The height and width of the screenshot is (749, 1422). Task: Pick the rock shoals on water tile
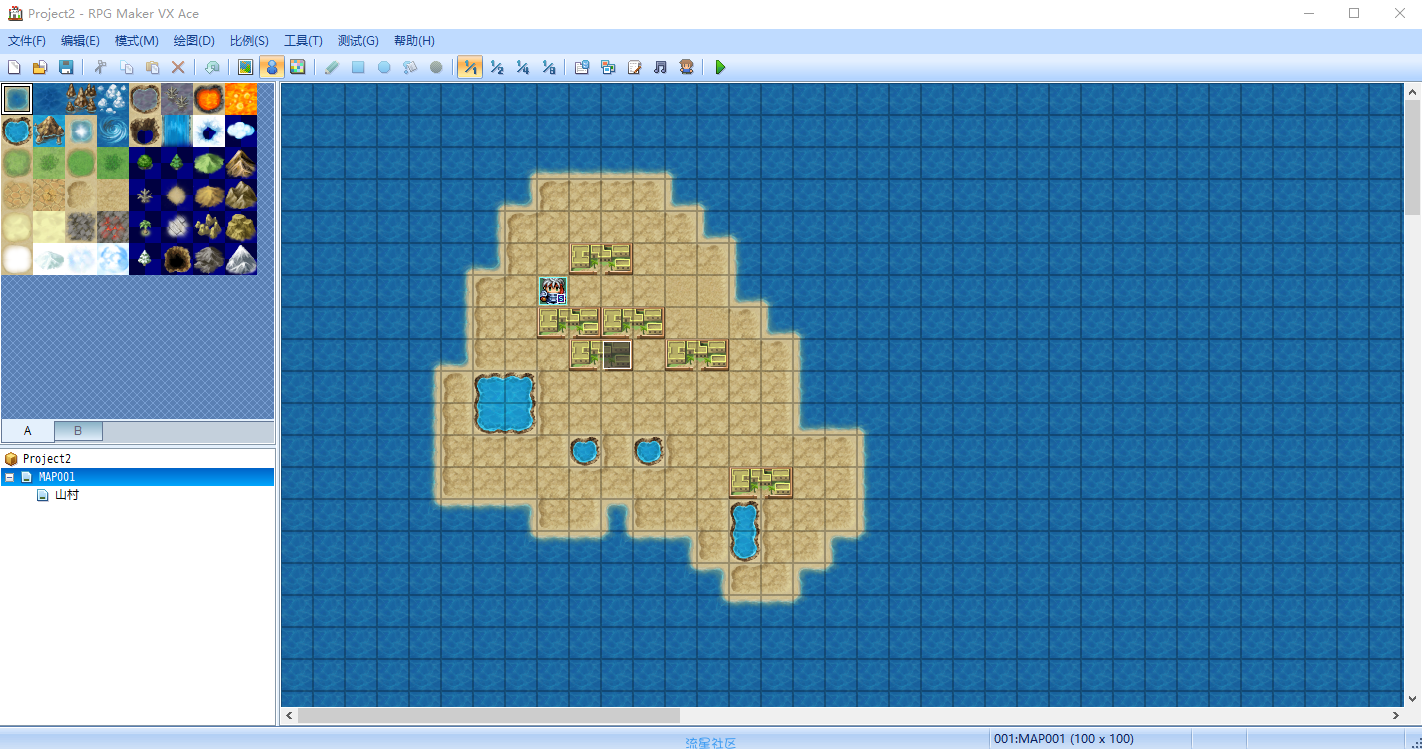pyautogui.click(x=81, y=99)
